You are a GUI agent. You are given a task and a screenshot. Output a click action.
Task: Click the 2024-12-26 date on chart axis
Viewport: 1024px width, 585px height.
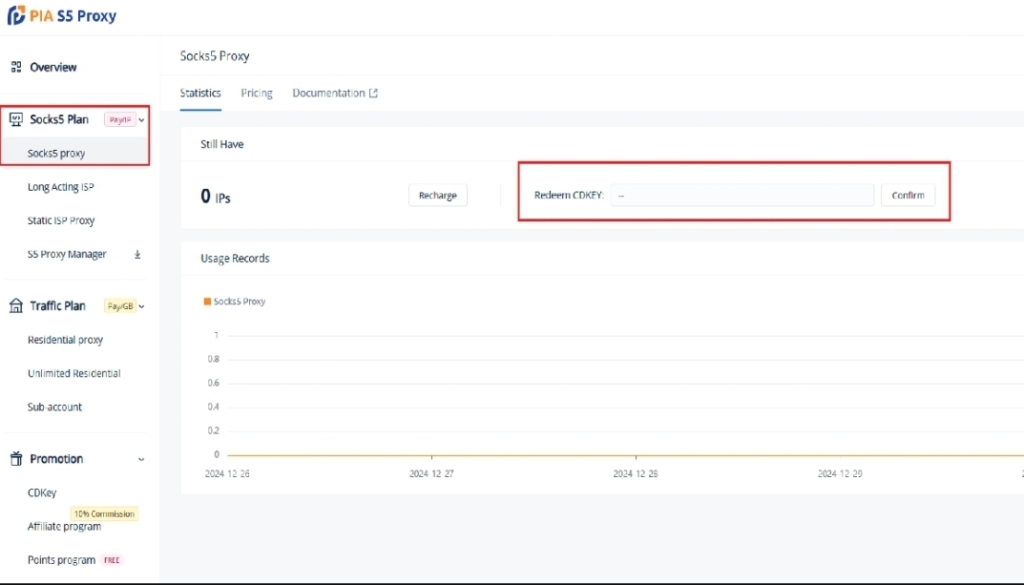point(227,473)
